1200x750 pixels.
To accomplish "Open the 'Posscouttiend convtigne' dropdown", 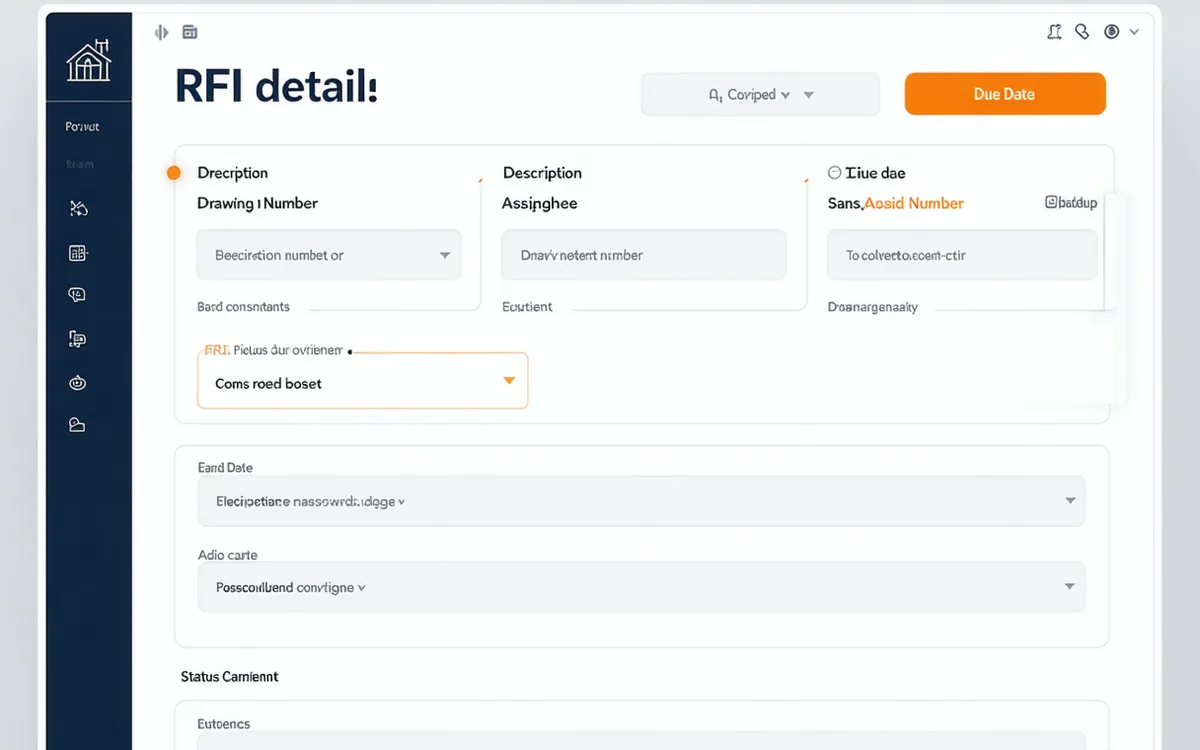I will [641, 587].
